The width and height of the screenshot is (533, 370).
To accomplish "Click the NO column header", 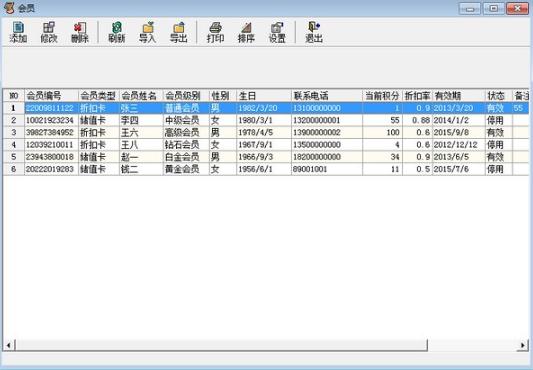I will click(x=14, y=96).
